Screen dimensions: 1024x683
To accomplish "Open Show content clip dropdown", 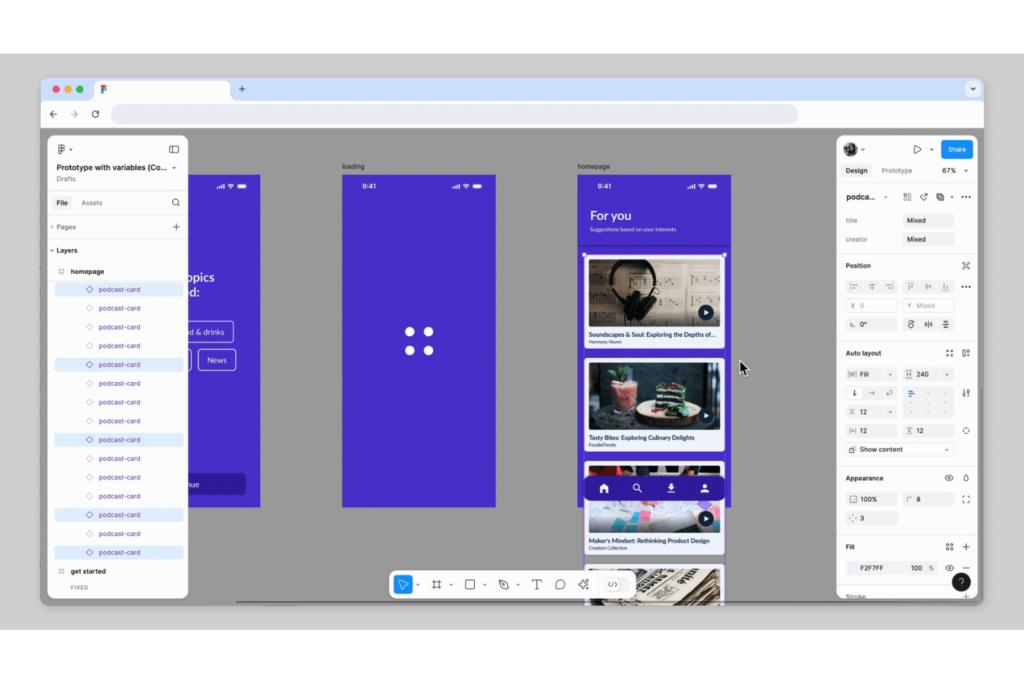I will click(899, 450).
